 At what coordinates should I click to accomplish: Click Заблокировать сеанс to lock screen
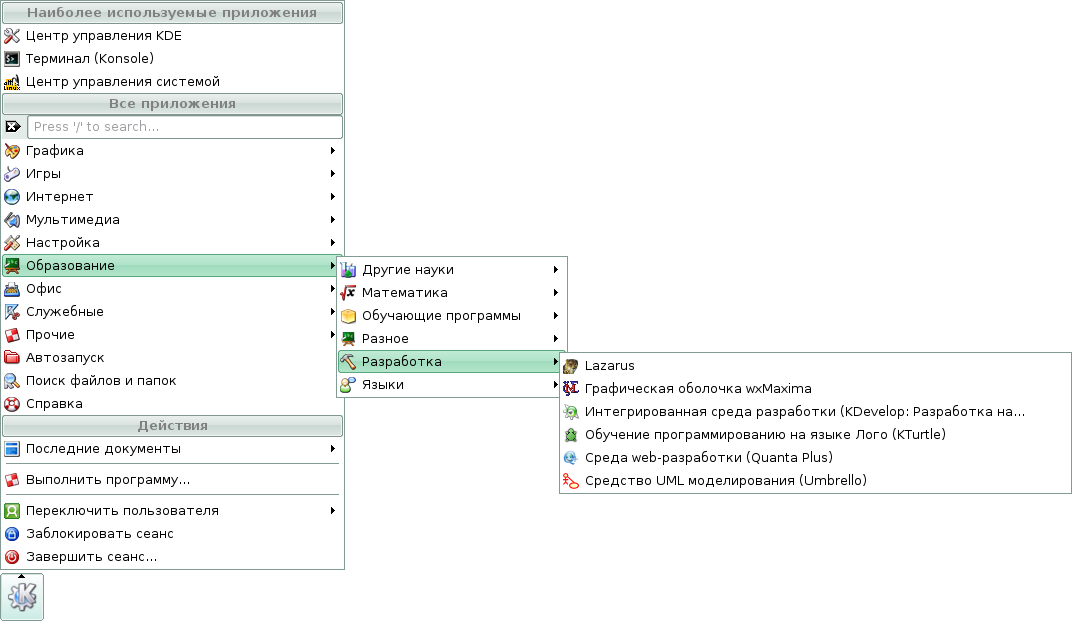[99, 534]
